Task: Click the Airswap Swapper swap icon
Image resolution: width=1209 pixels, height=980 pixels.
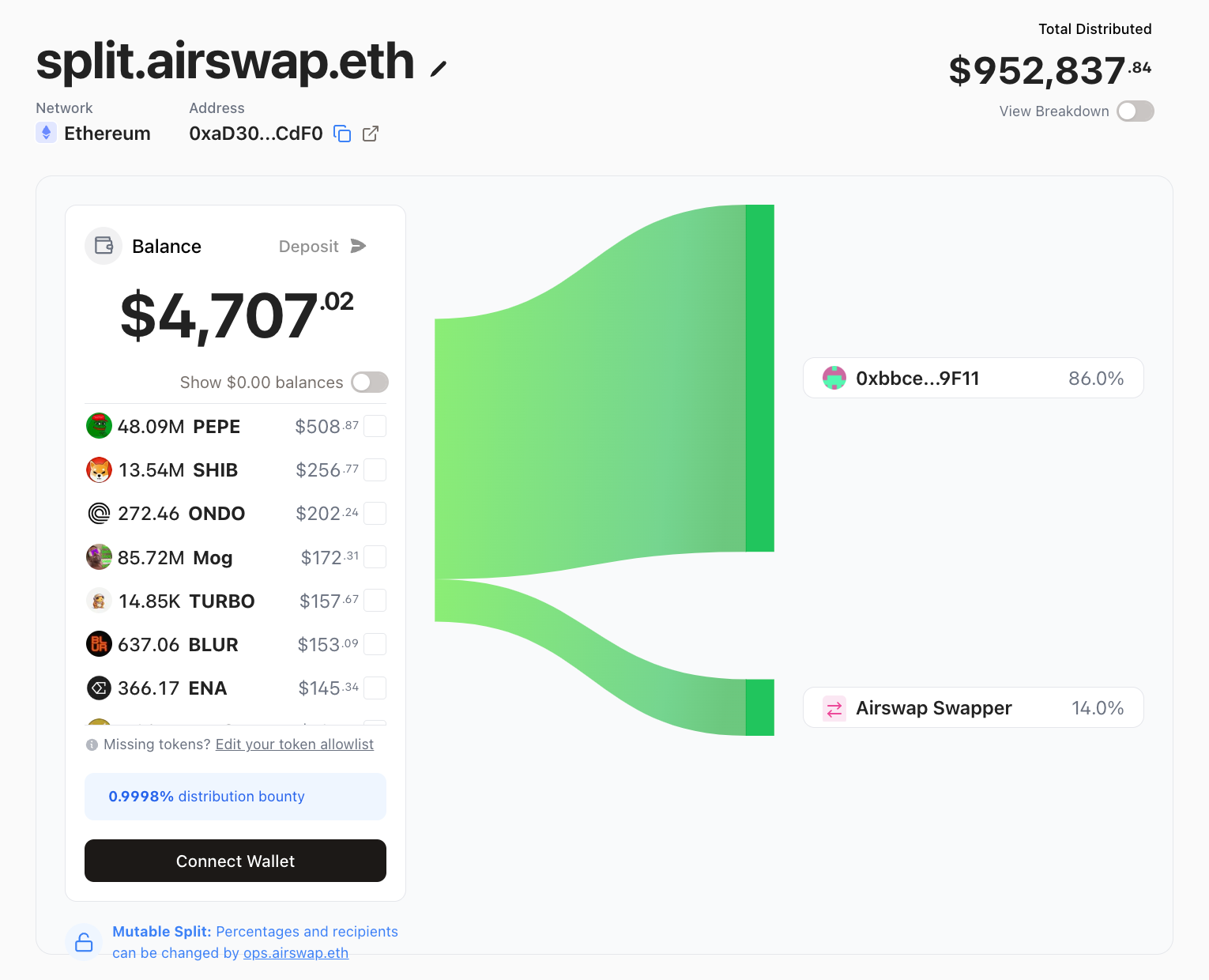Action: [x=834, y=708]
